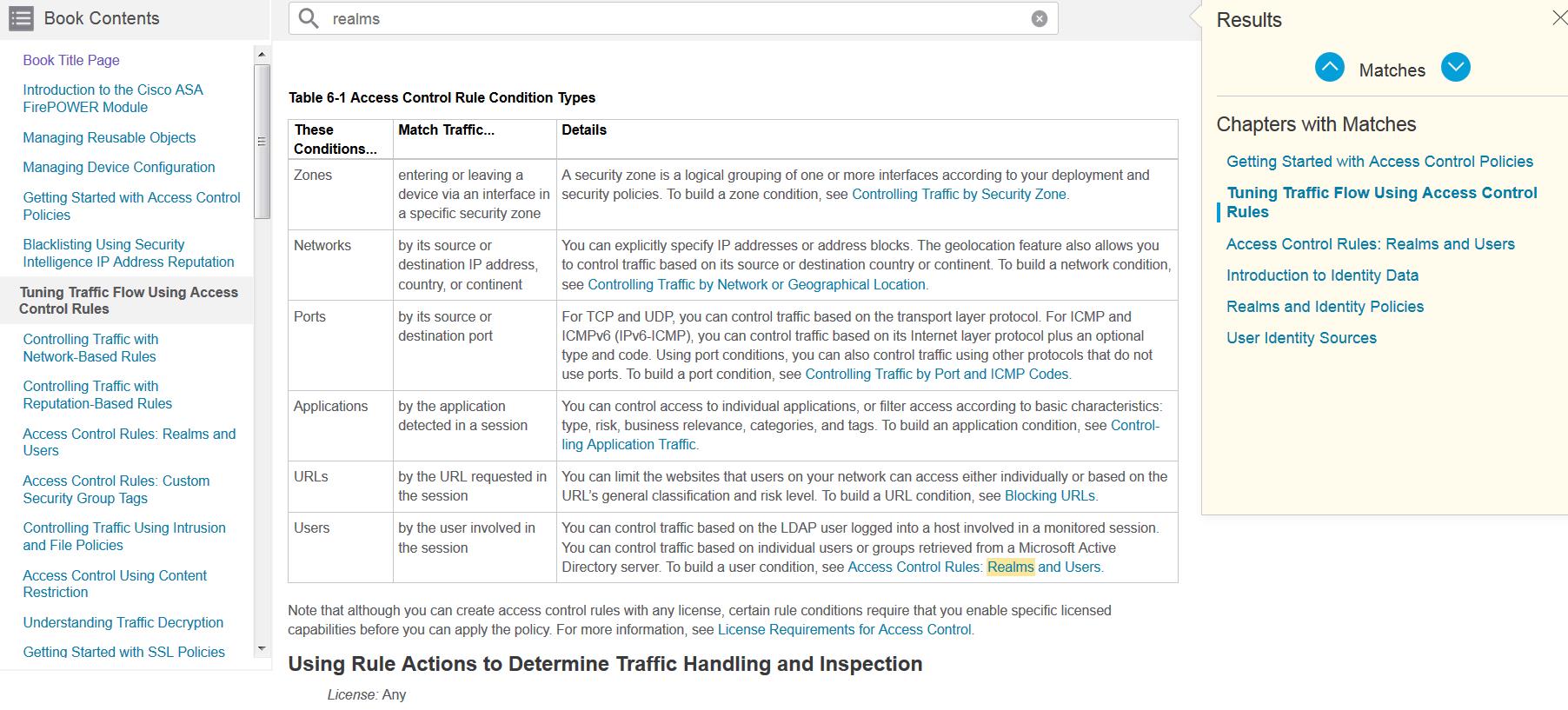Close the Results panel
The image size is (1568, 710).
1558,18
